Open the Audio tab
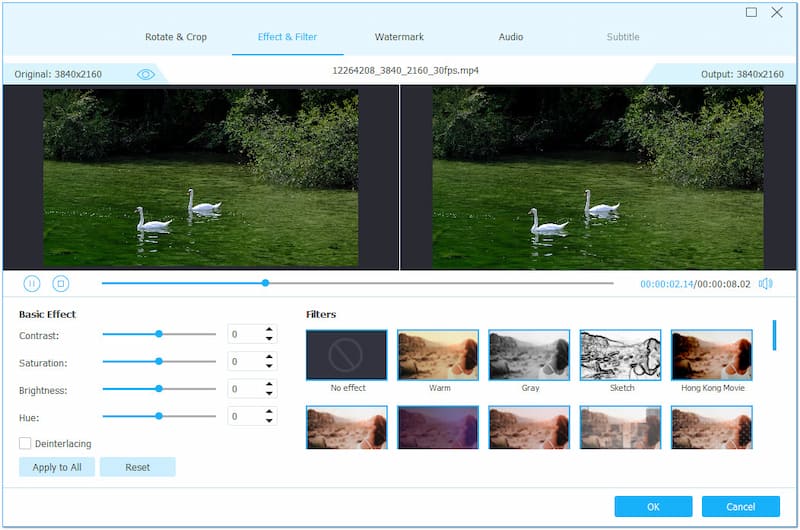 pos(511,37)
